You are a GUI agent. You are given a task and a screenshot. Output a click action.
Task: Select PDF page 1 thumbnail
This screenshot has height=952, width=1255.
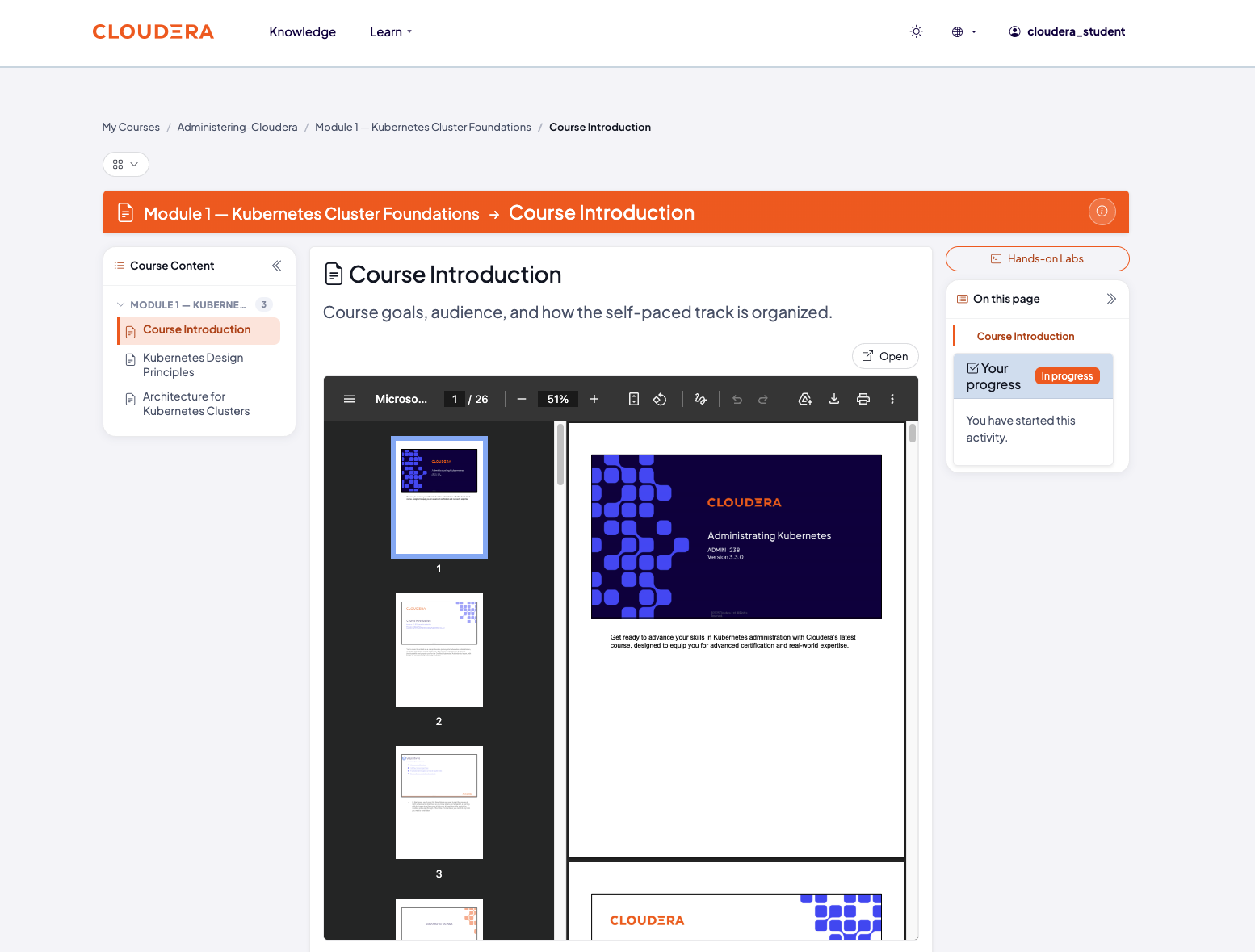pyautogui.click(x=439, y=497)
